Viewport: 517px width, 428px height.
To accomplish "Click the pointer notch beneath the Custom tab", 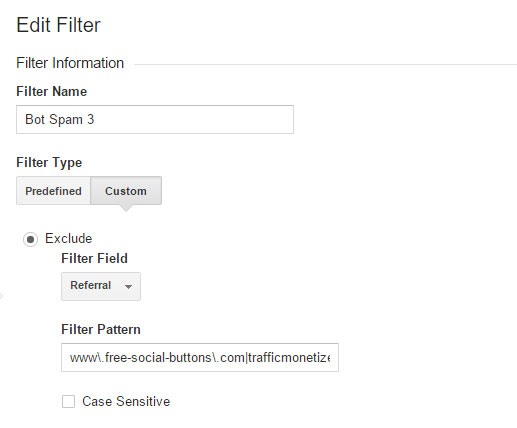I will [126, 208].
